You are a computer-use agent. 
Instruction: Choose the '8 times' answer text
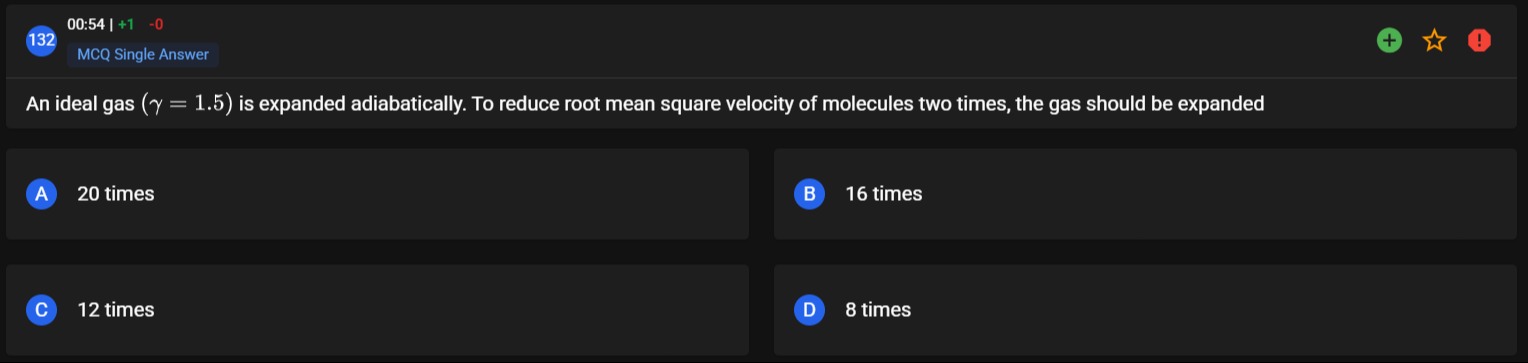coord(878,310)
